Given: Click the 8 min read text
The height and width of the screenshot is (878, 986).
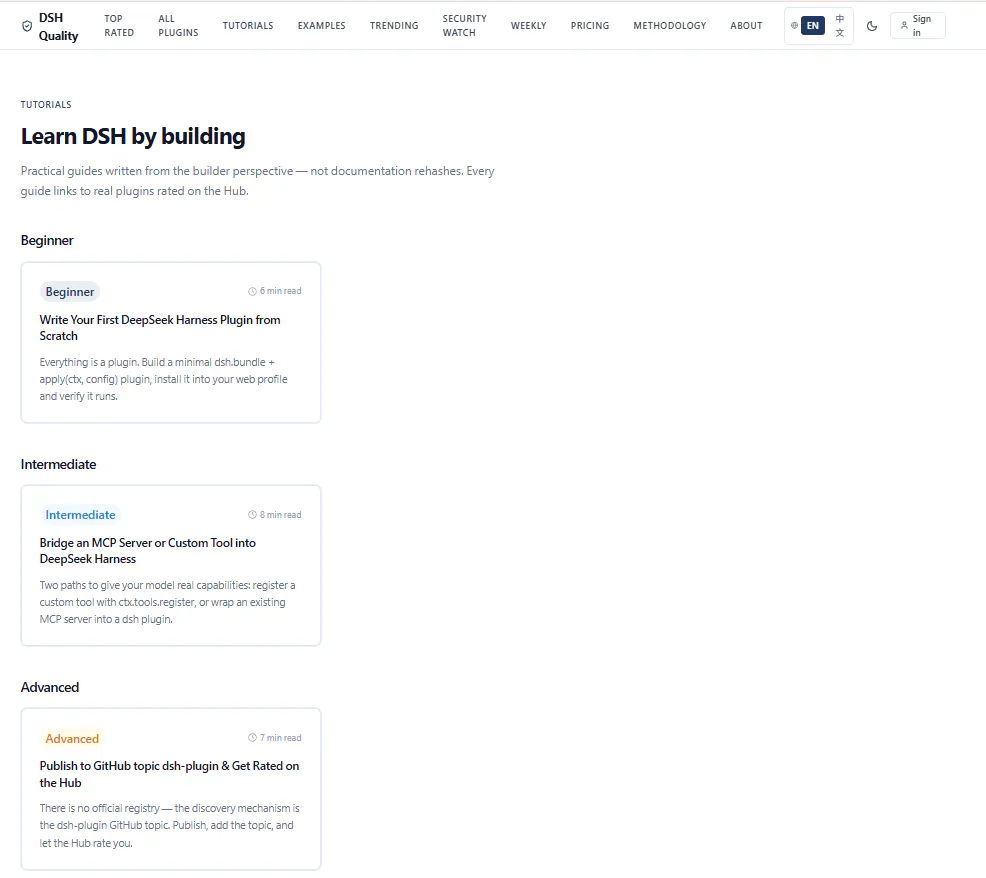Looking at the screenshot, I should coord(280,514).
